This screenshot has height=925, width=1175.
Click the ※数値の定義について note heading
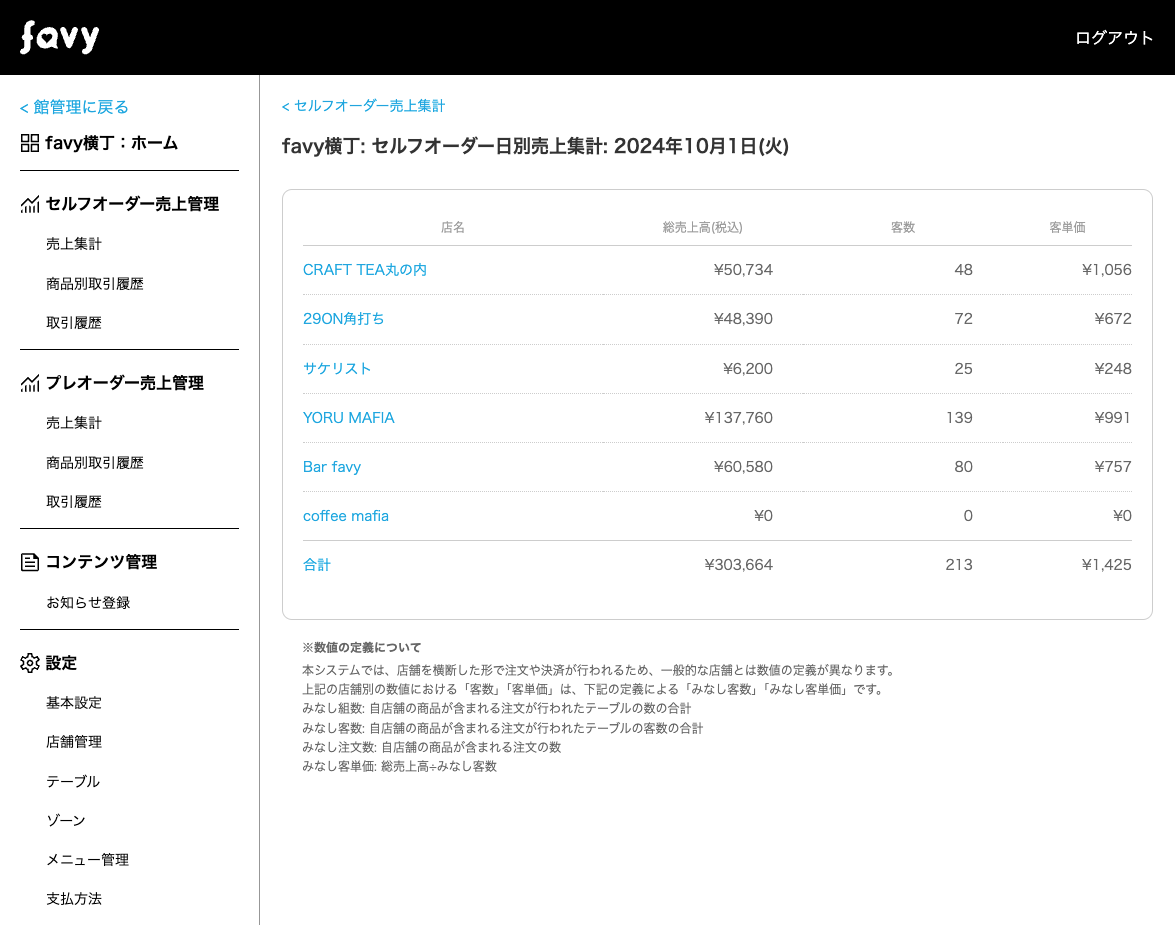point(362,647)
